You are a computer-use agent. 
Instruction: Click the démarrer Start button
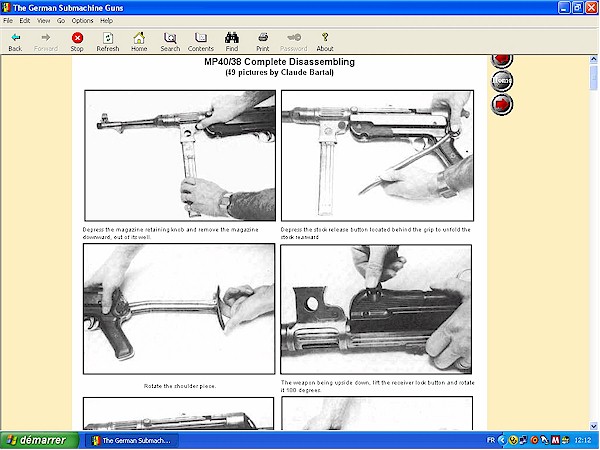(x=39, y=440)
